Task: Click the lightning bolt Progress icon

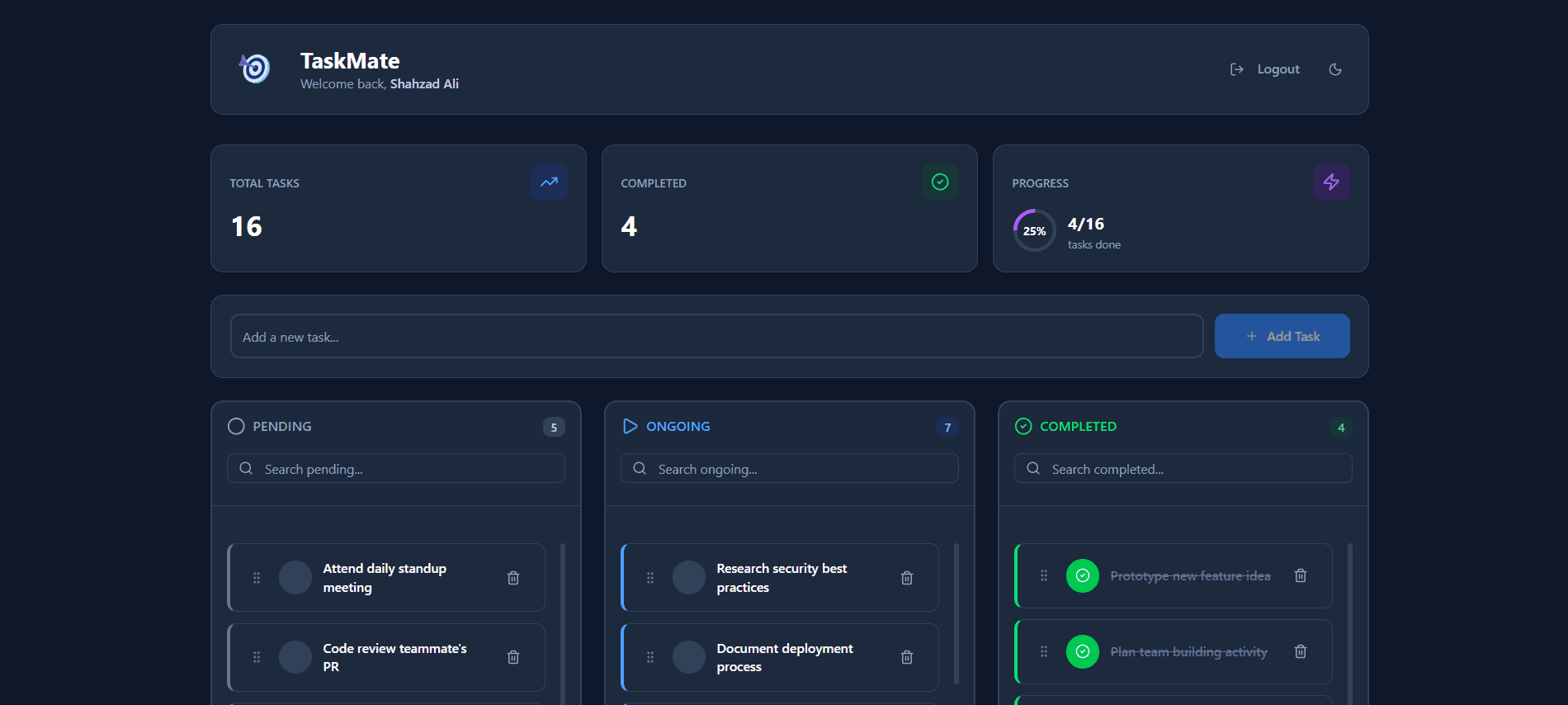Action: [1331, 182]
